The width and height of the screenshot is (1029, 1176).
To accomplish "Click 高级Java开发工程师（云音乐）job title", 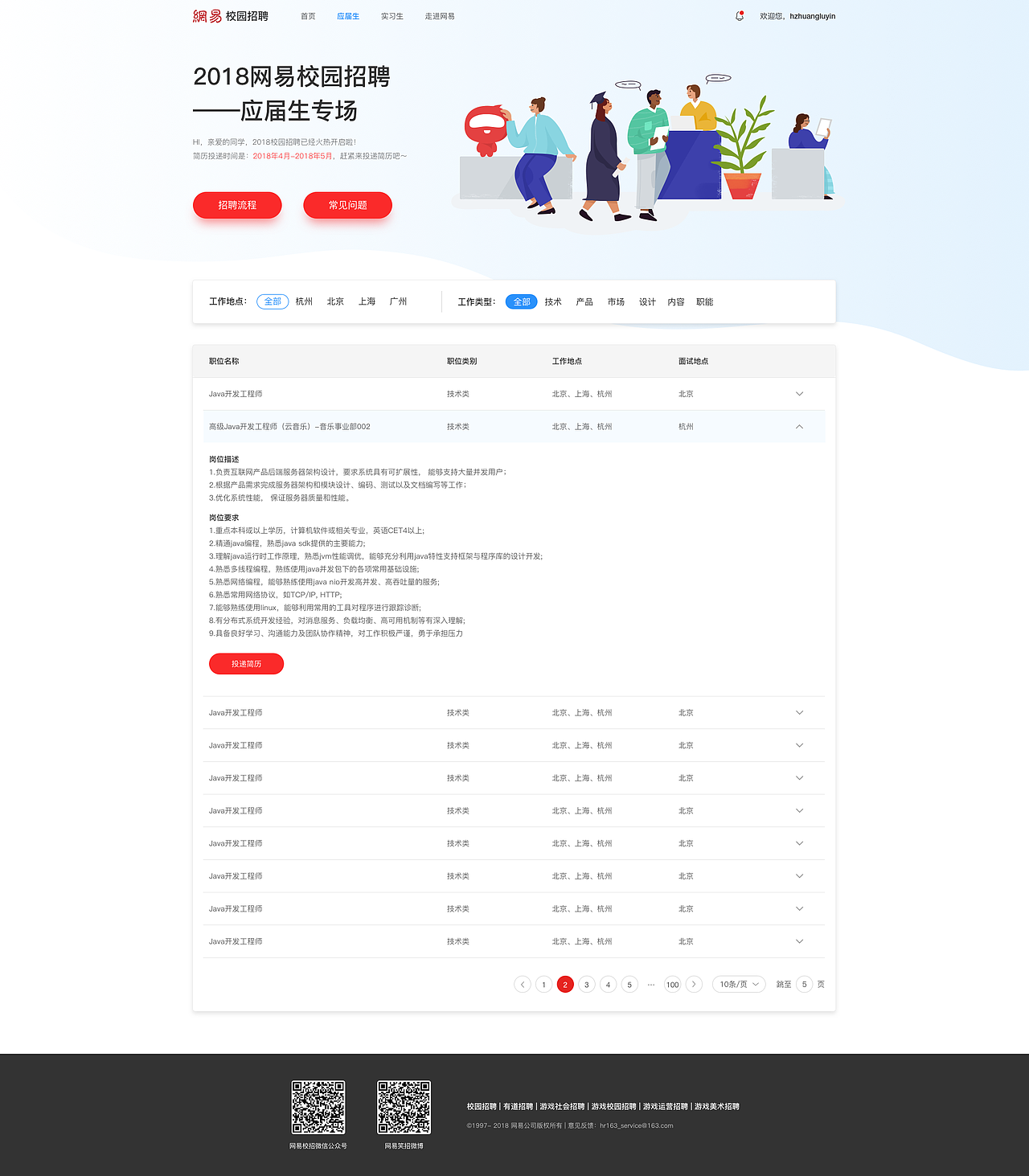I will tap(289, 427).
